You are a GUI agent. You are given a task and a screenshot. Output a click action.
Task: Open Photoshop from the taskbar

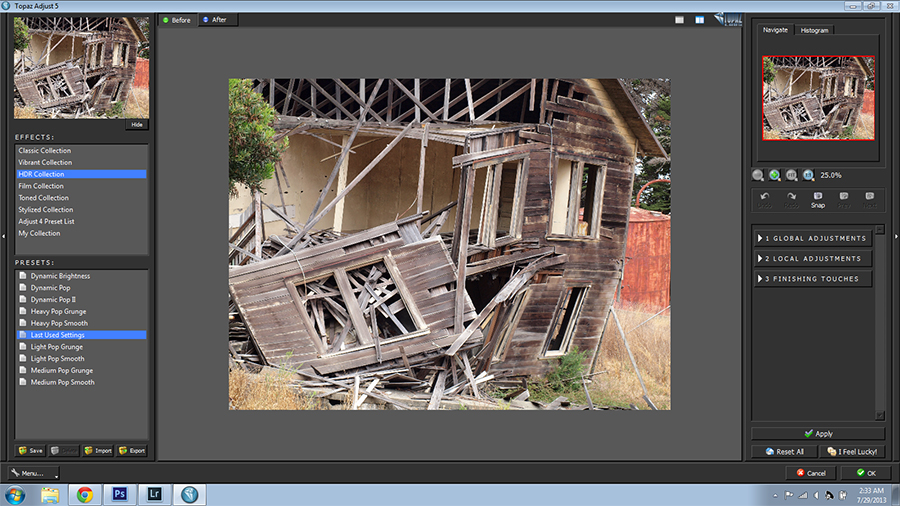119,494
